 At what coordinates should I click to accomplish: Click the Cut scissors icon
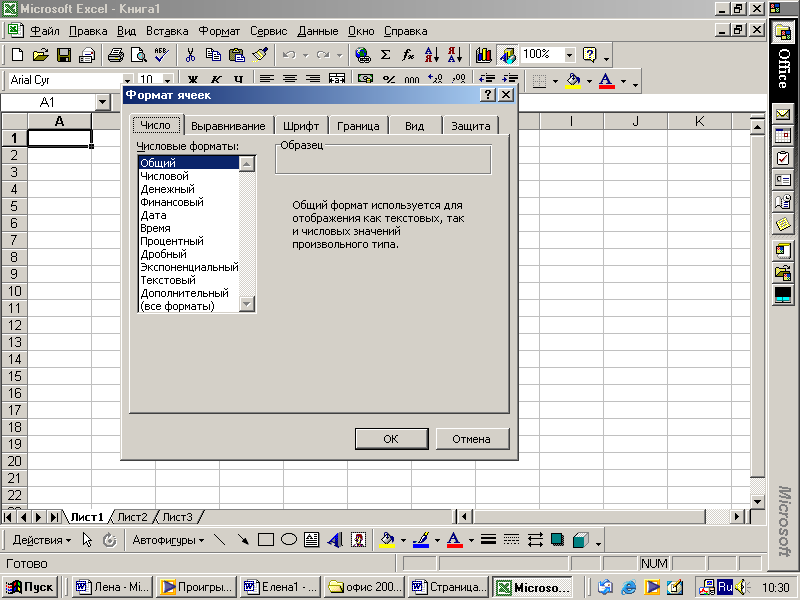click(190, 55)
